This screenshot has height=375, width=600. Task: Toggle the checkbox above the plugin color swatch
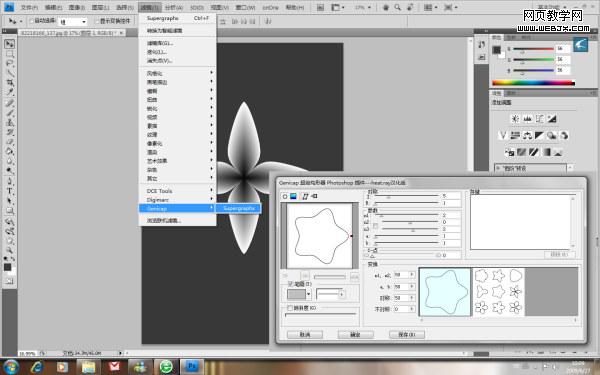290,284
